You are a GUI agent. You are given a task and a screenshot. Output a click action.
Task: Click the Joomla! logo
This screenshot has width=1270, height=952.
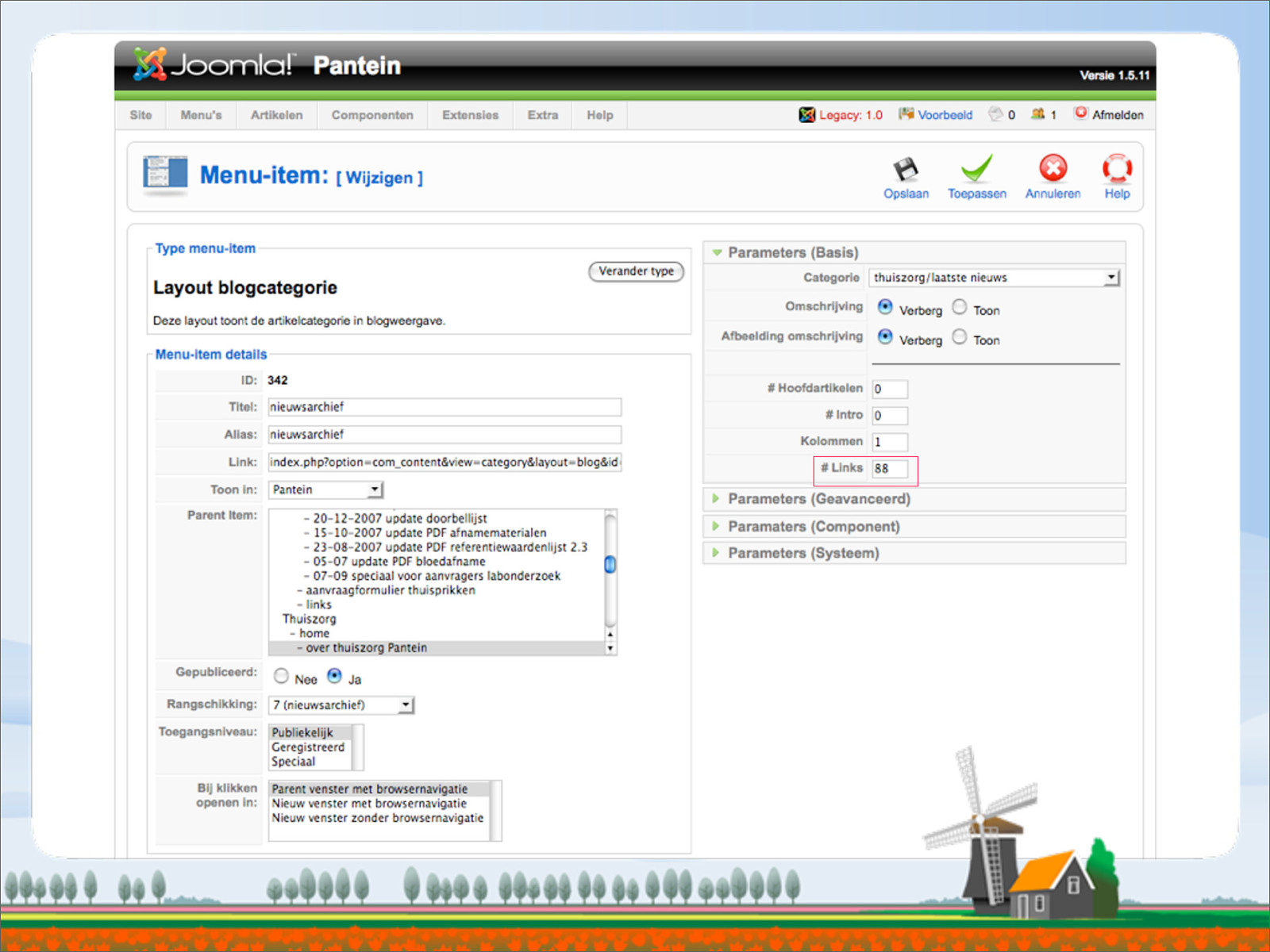pyautogui.click(x=214, y=64)
